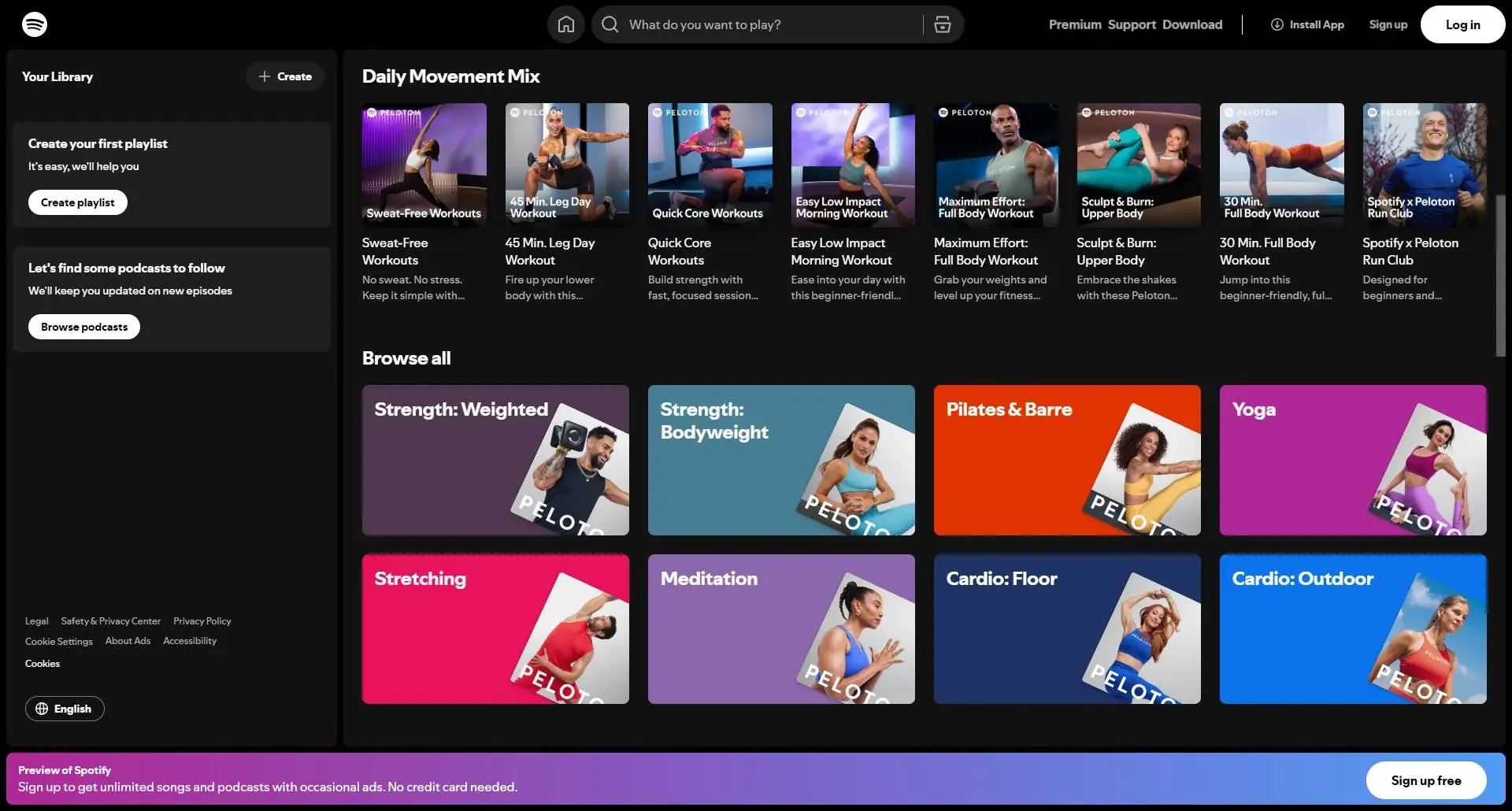Click the search magnifier icon
Image resolution: width=1512 pixels, height=811 pixels.
click(x=610, y=24)
